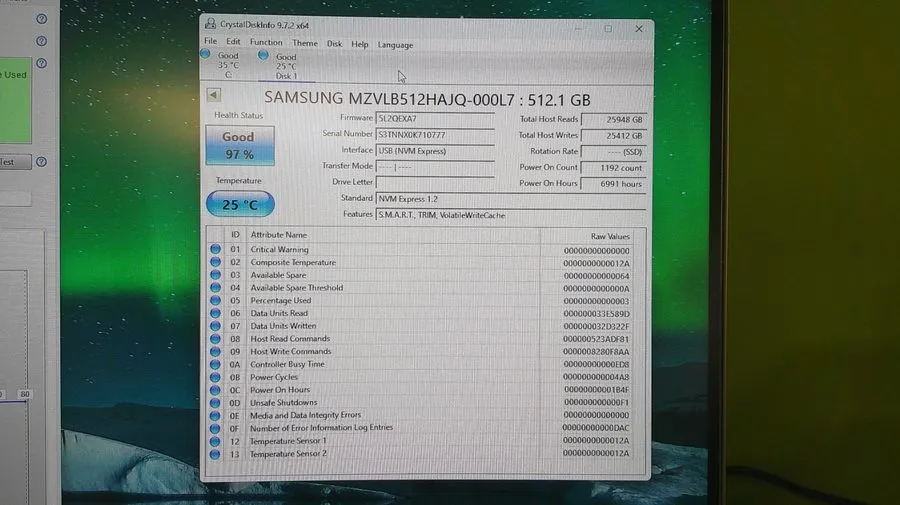Click the Total Host Writes value 25412 GB

(613, 136)
